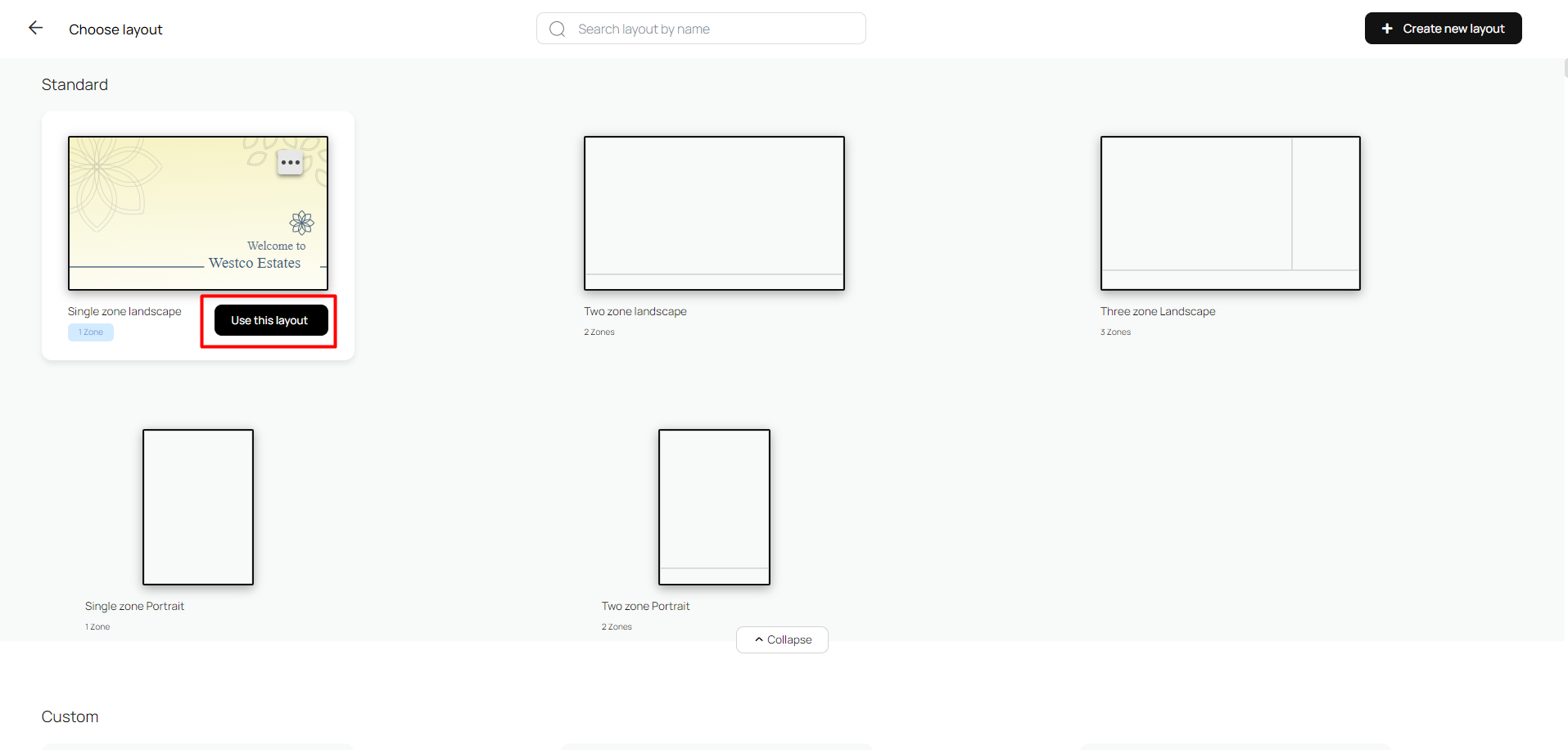Click the Three zone Landscape label
This screenshot has width=1568, height=750.
click(x=1158, y=311)
